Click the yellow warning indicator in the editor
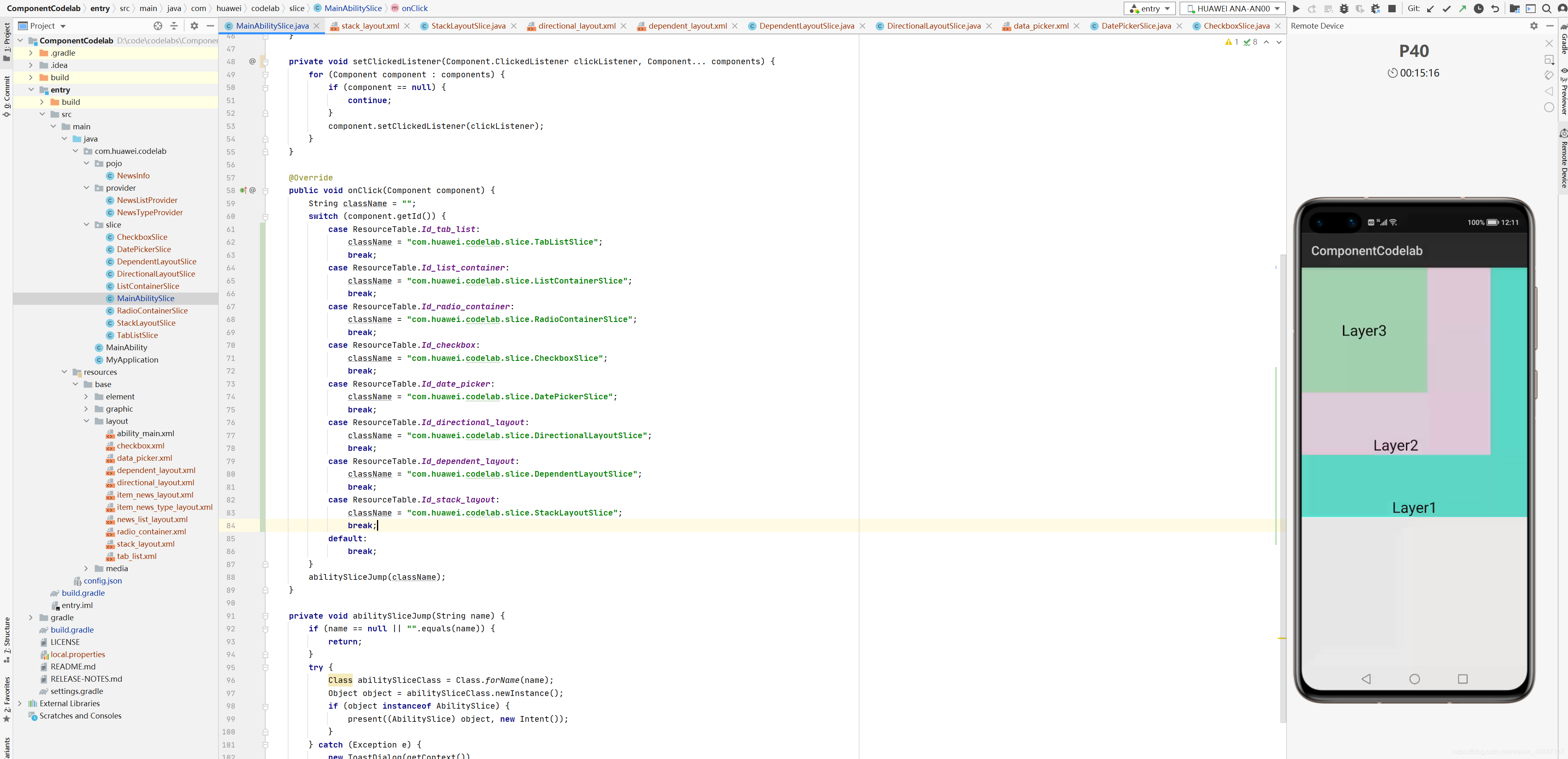The image size is (1568, 759). click(x=1232, y=42)
